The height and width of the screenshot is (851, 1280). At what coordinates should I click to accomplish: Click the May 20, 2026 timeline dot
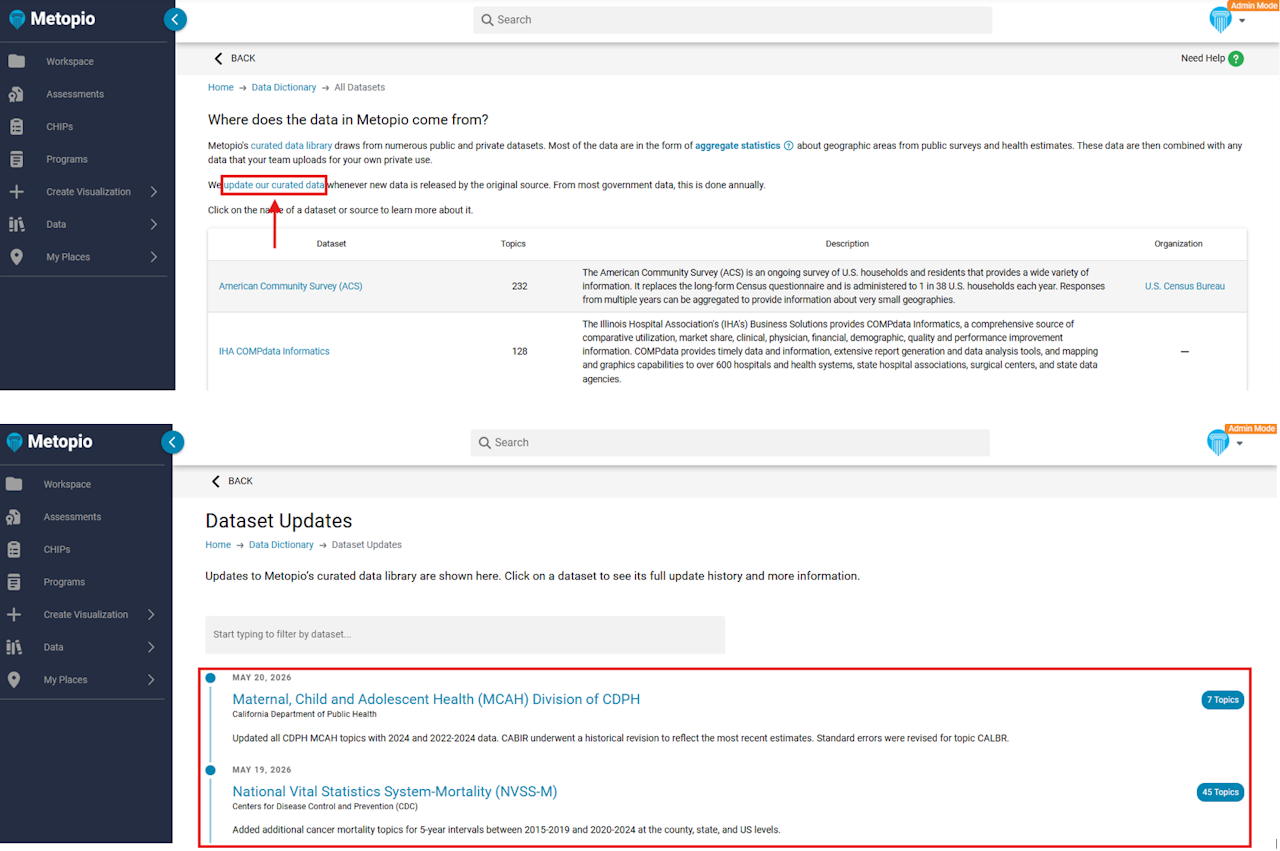(211, 678)
